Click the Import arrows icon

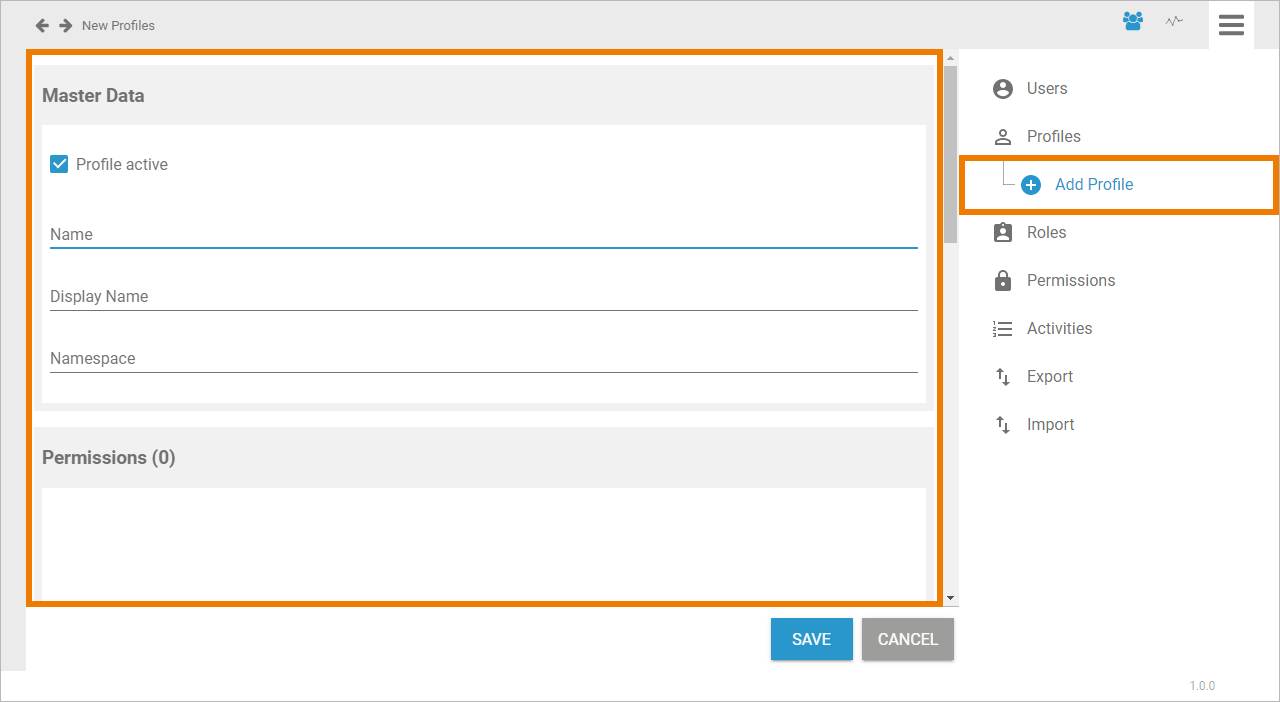pyautogui.click(x=1002, y=424)
